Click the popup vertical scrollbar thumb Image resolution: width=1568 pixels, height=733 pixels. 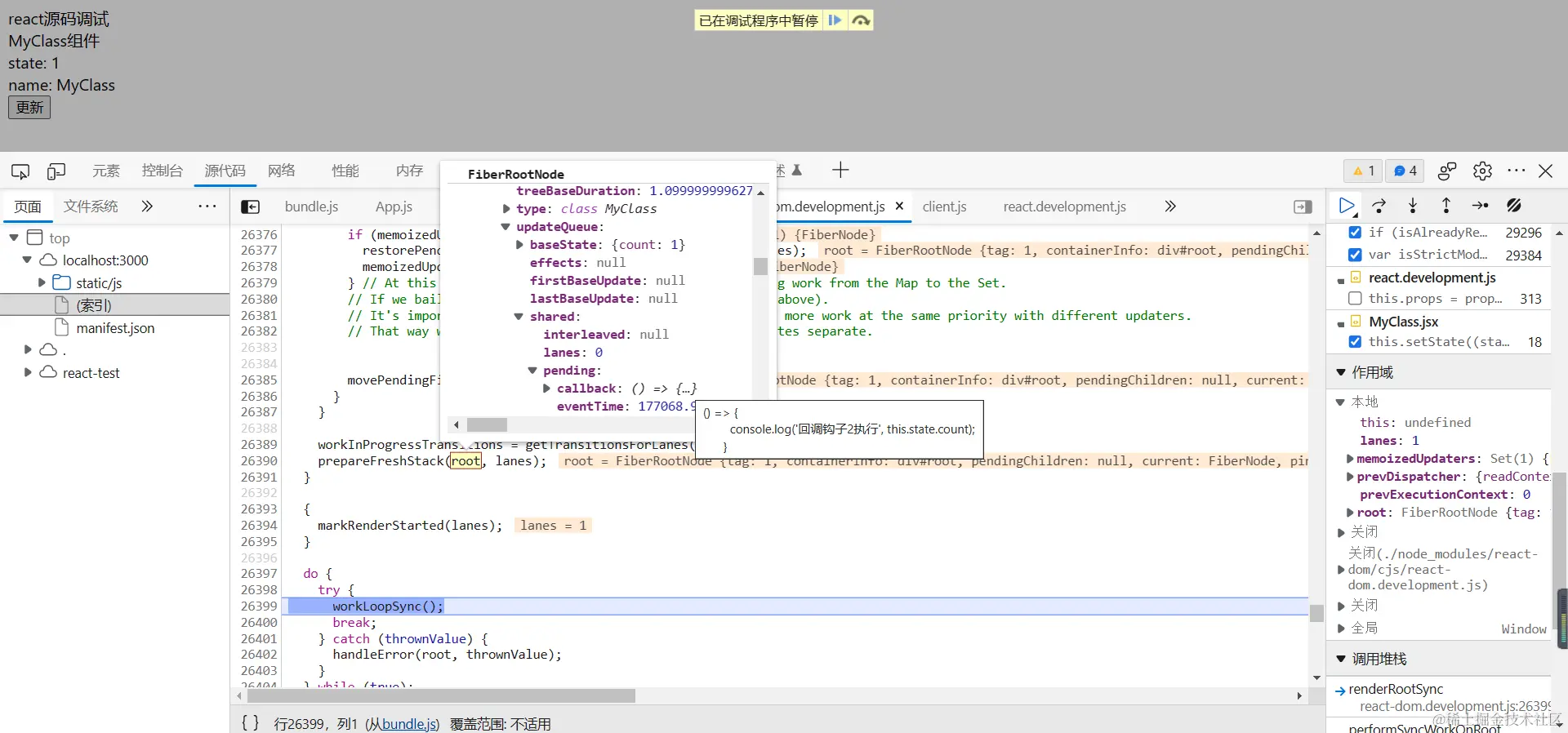[x=760, y=267]
